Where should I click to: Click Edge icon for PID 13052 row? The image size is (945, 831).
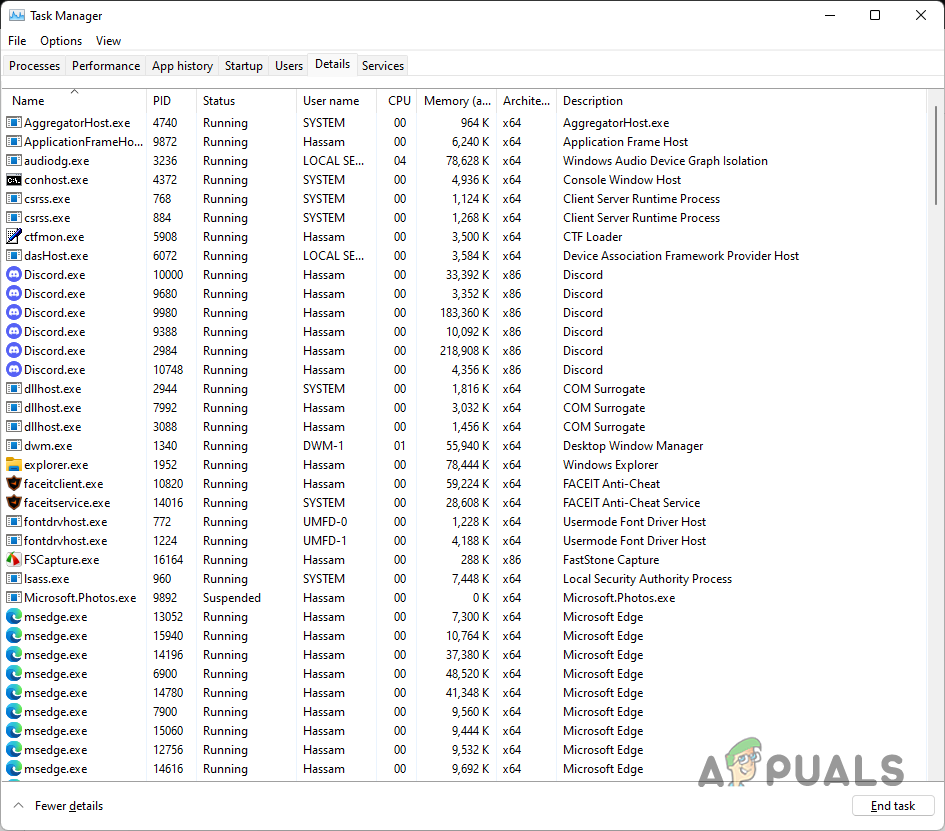14,616
